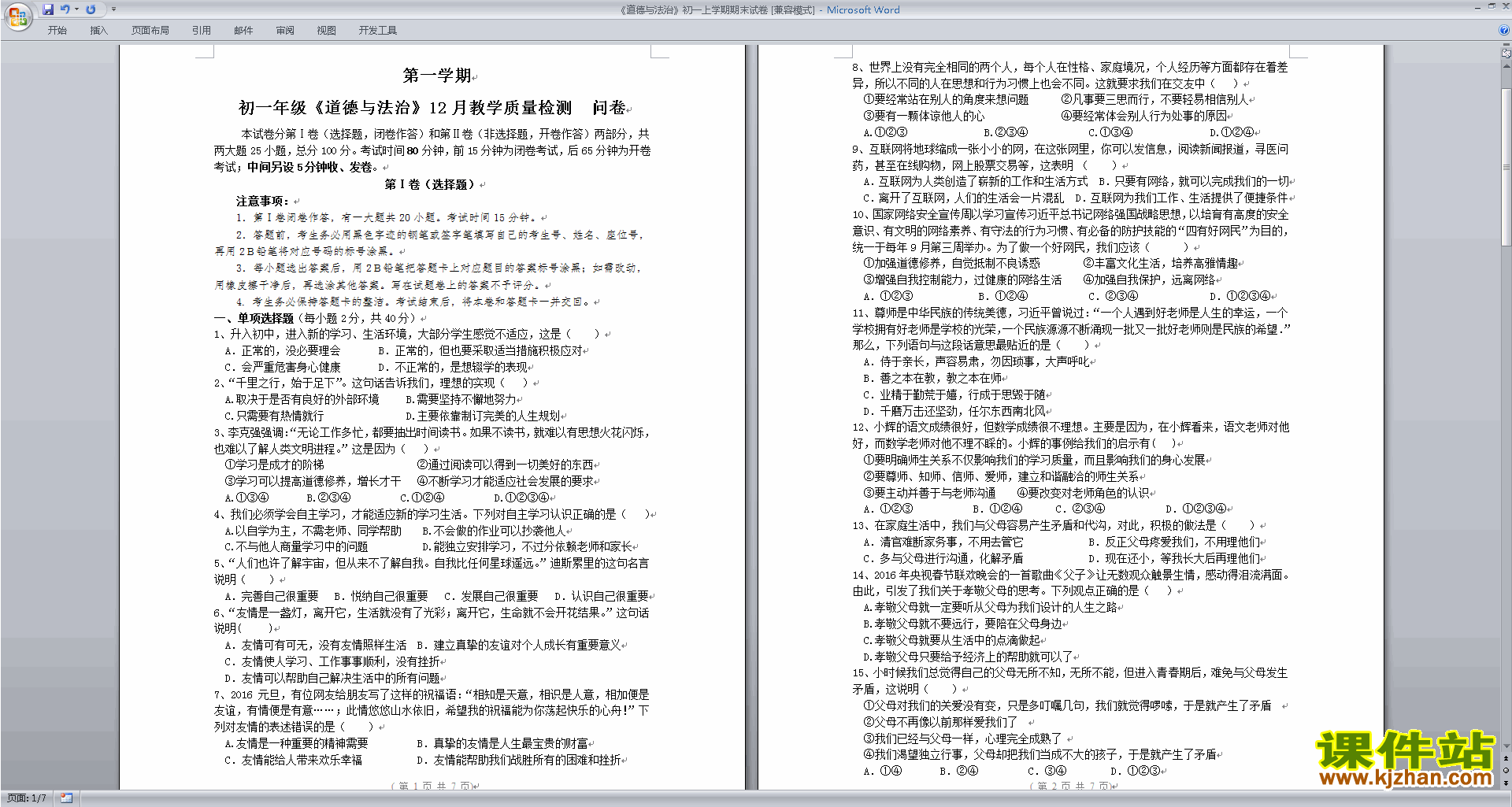1512x807 pixels.
Task: Undo the last action
Action: click(65, 9)
